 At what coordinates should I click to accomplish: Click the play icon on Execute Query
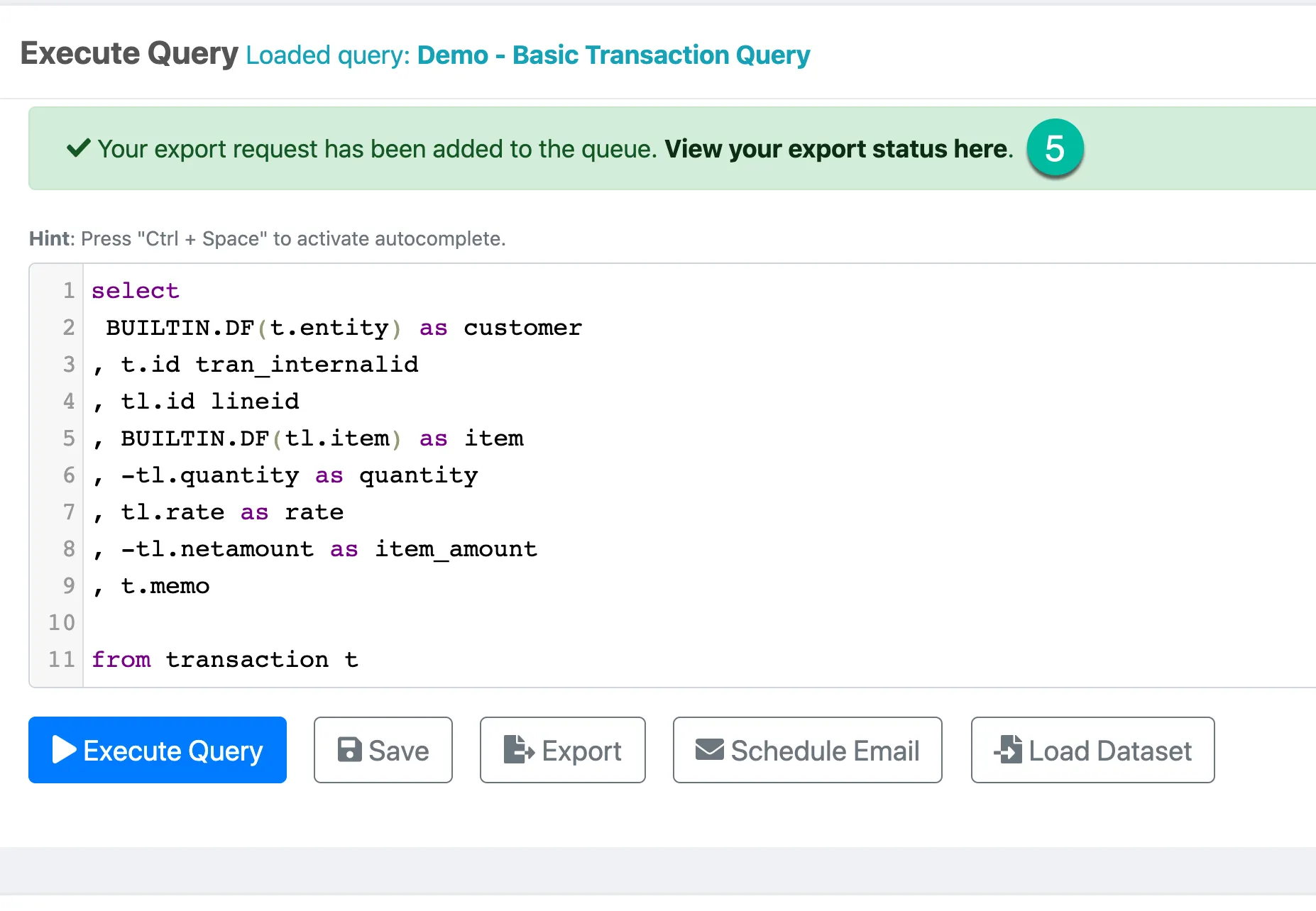pos(65,750)
